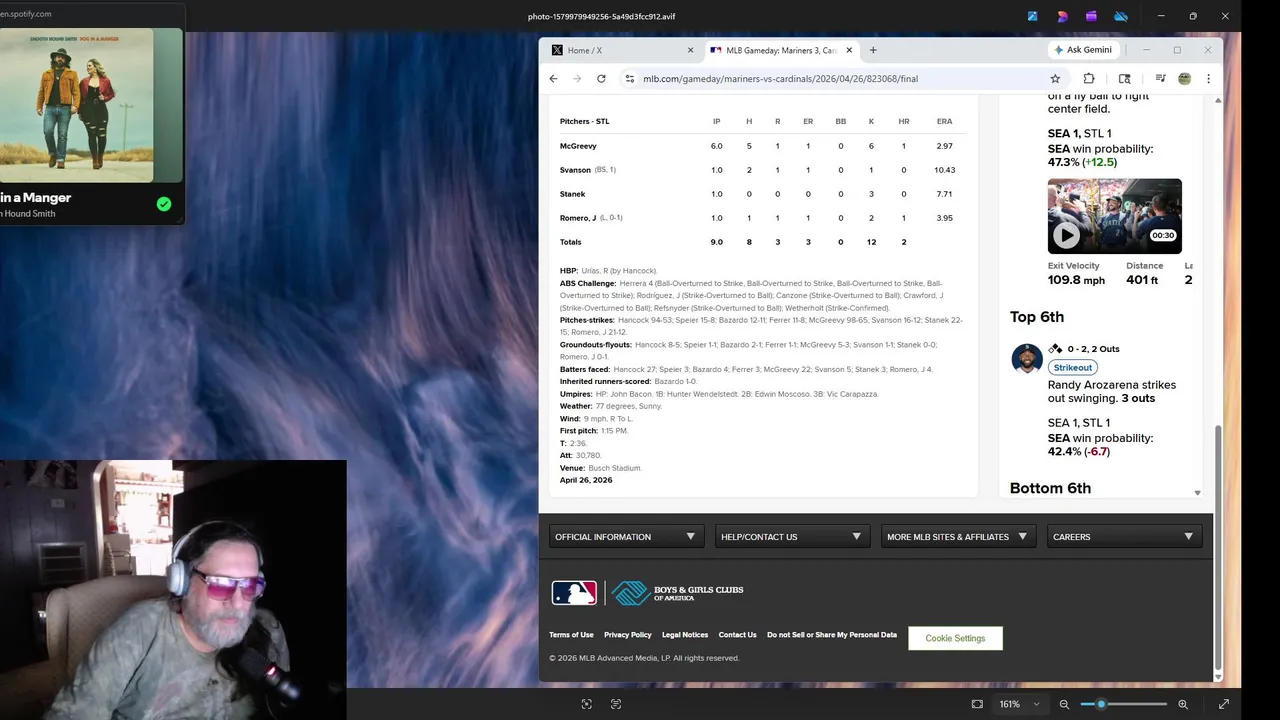Reload the MLB Gameday page

click(x=601, y=79)
